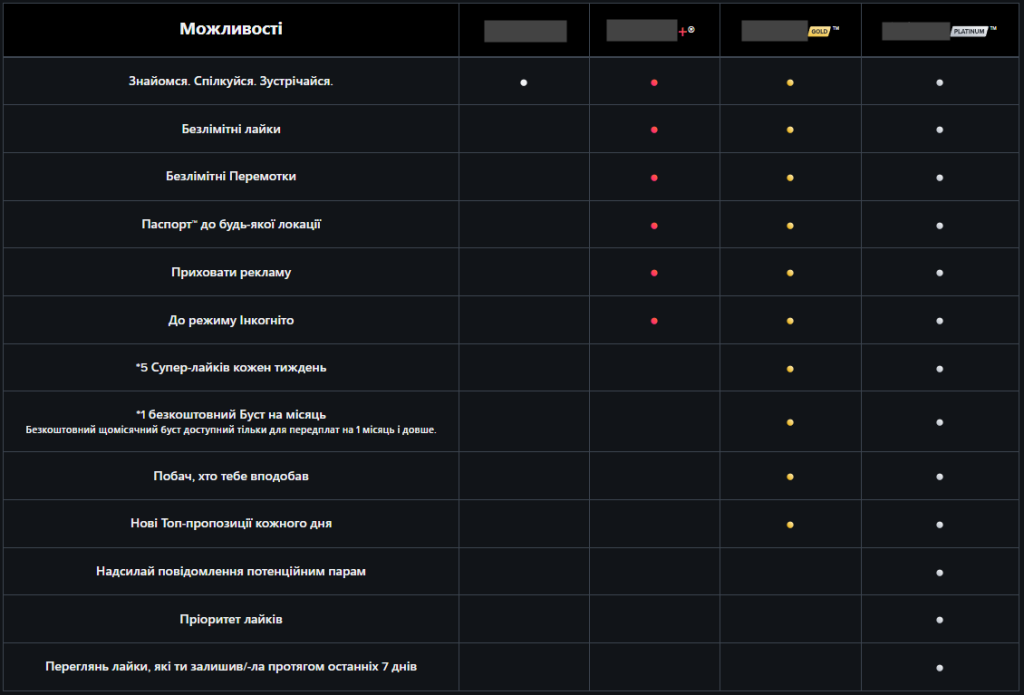Click the free monthly Boost footnote text
1024x695 pixels.
click(231, 430)
